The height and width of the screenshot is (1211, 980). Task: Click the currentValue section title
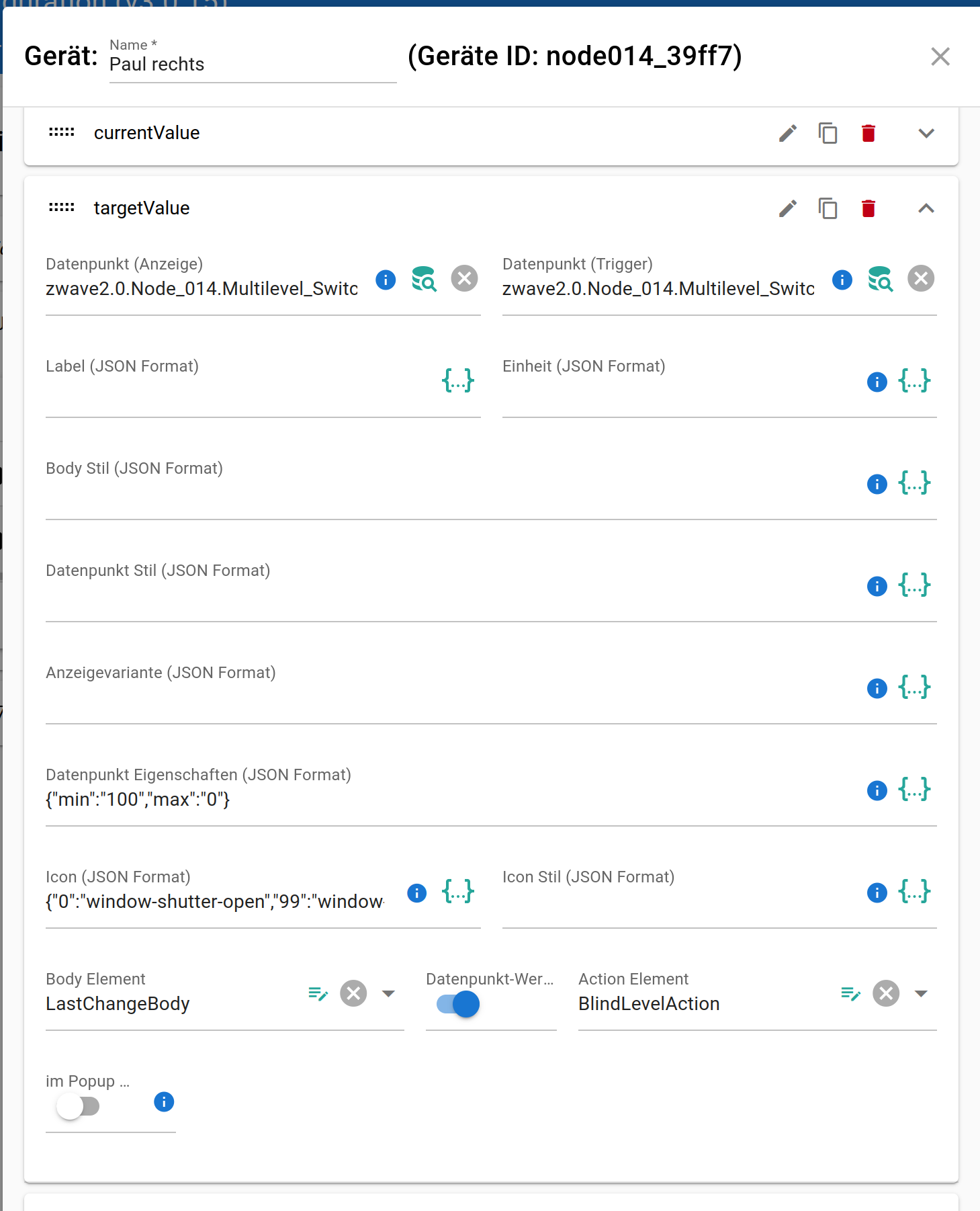click(x=146, y=133)
